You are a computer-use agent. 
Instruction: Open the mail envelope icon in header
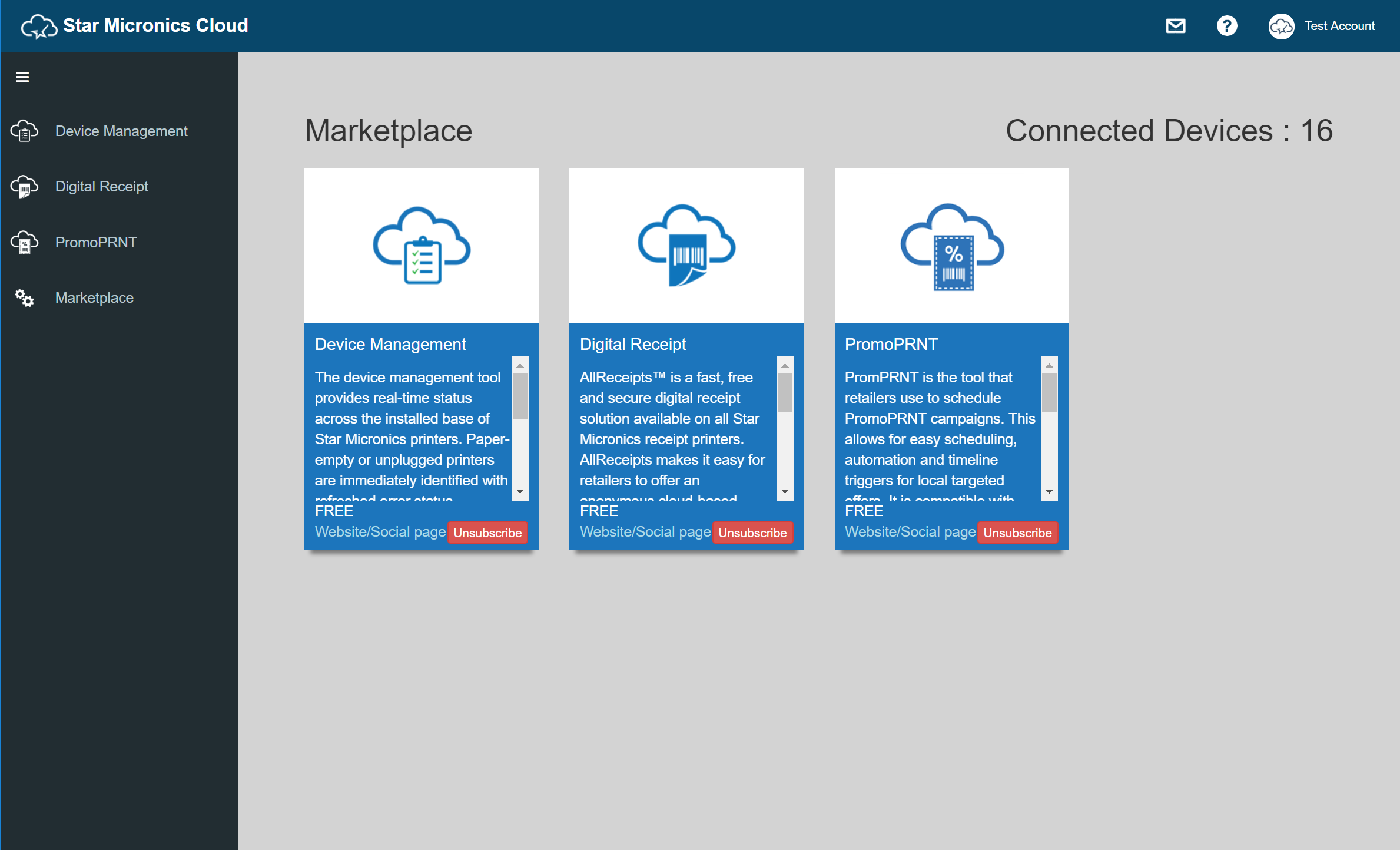coord(1175,26)
